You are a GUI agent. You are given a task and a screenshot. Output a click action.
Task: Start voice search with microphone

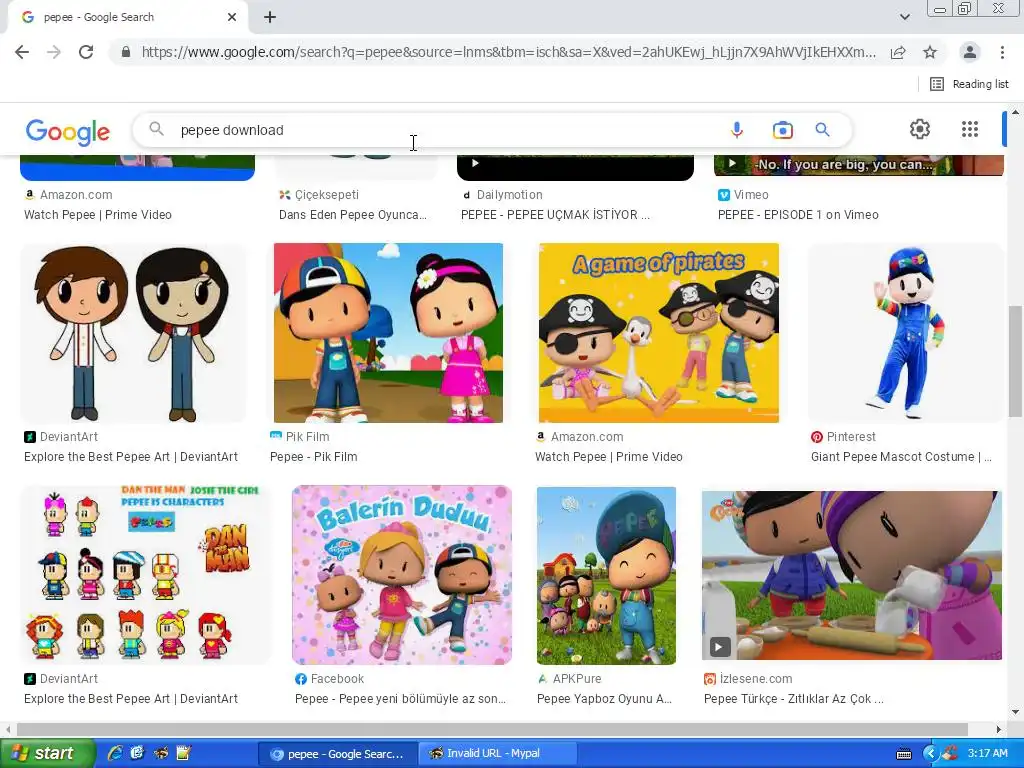click(x=737, y=130)
